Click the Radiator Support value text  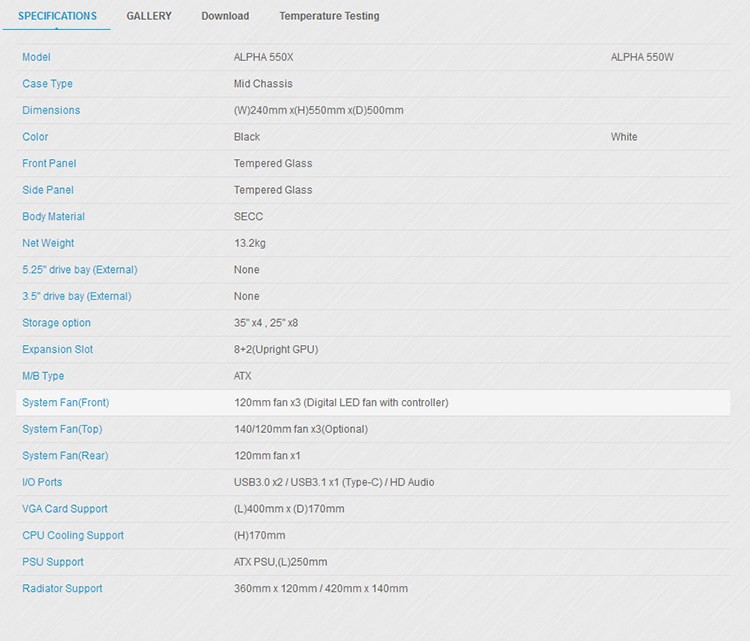pyautogui.click(x=321, y=589)
